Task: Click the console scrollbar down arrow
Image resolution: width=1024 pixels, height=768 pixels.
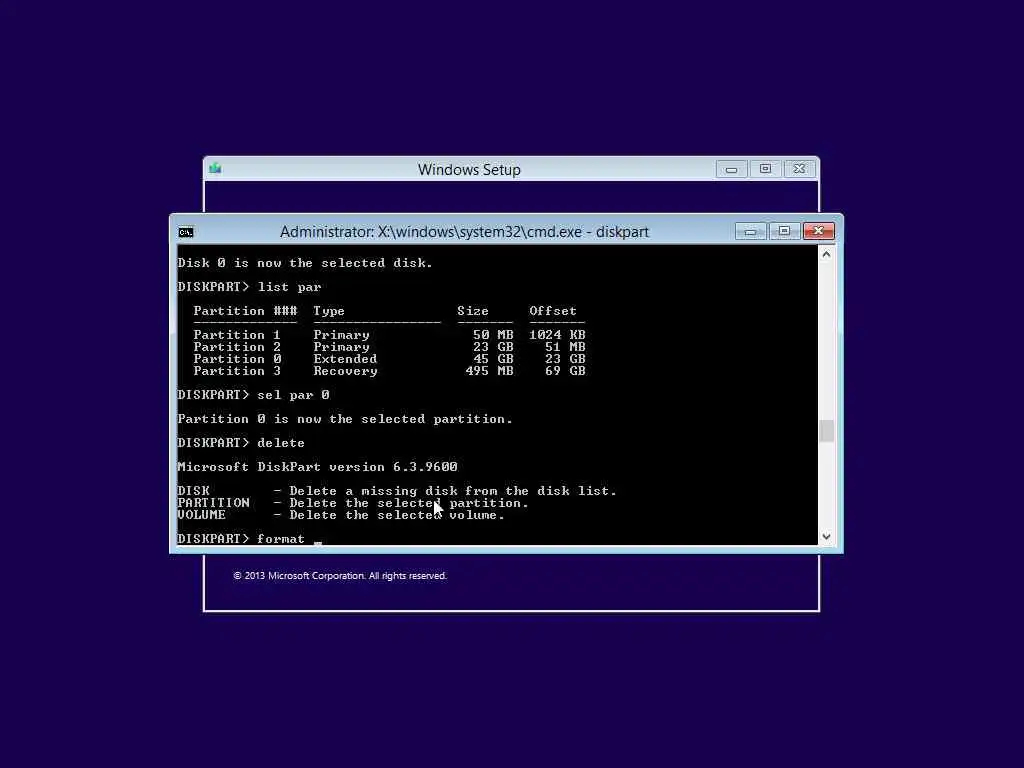Action: click(826, 536)
